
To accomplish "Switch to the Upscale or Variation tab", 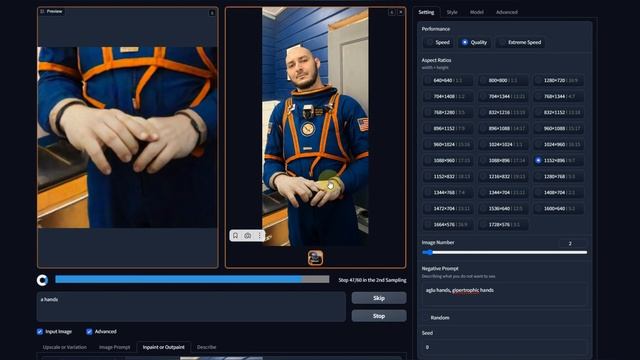I will [x=64, y=347].
